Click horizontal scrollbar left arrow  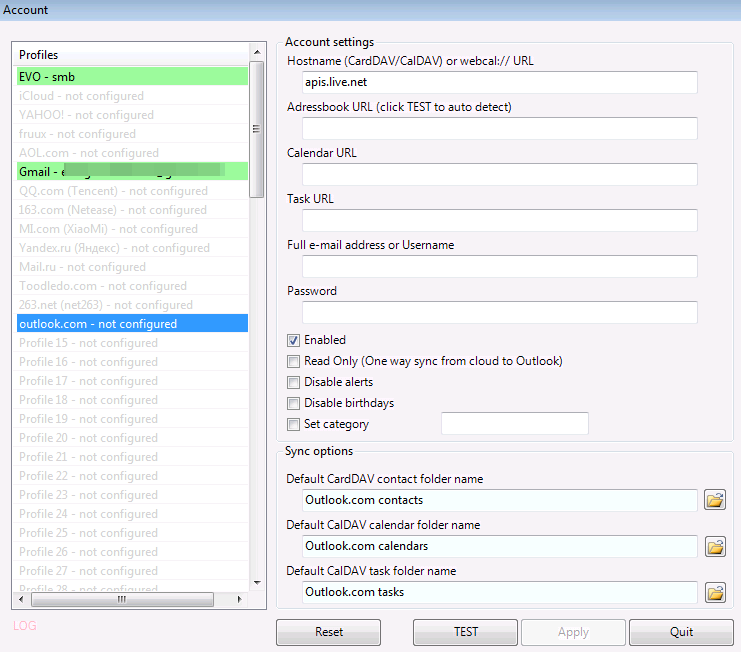[21, 600]
